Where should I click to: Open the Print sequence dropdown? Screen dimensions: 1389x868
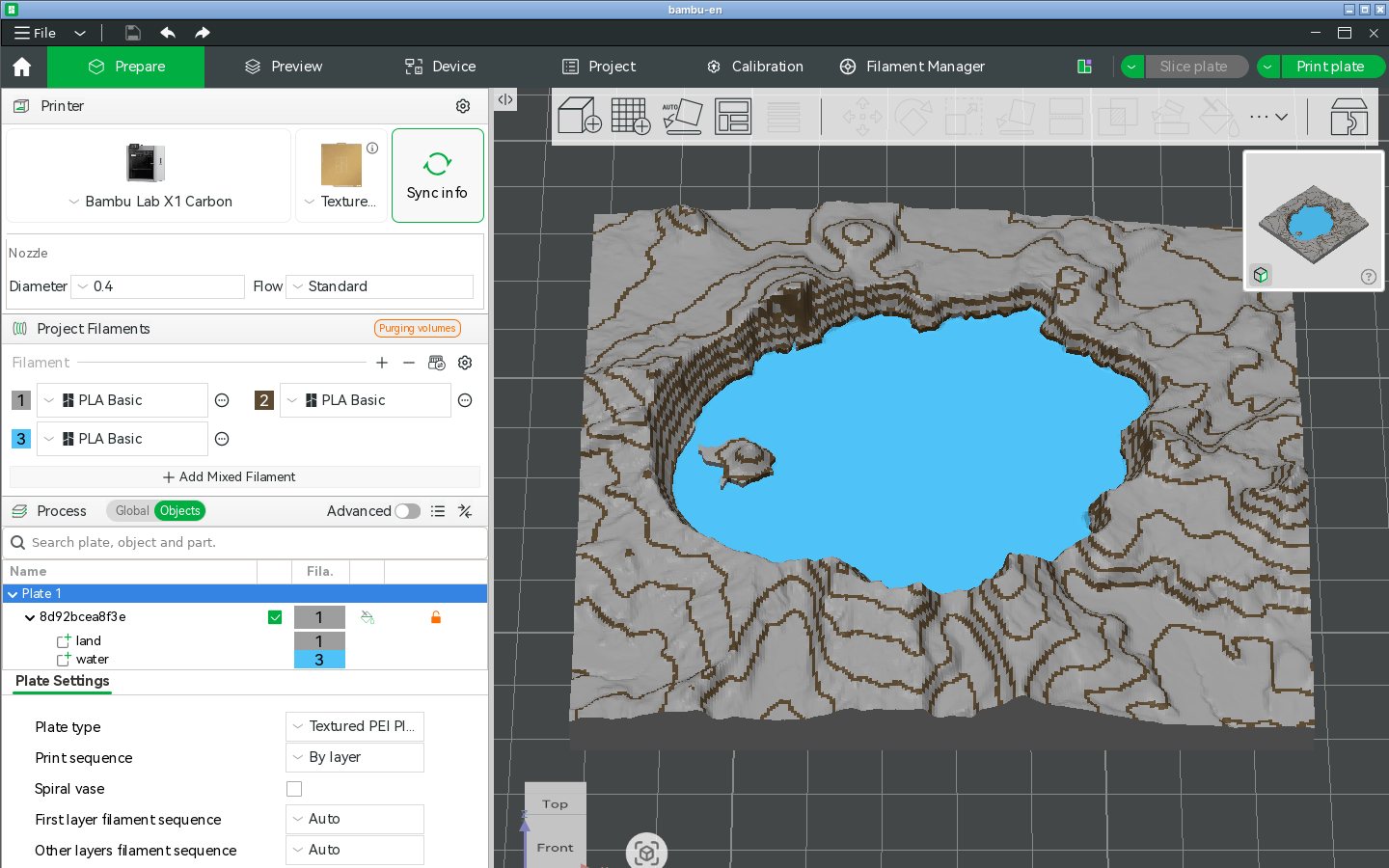(x=355, y=757)
